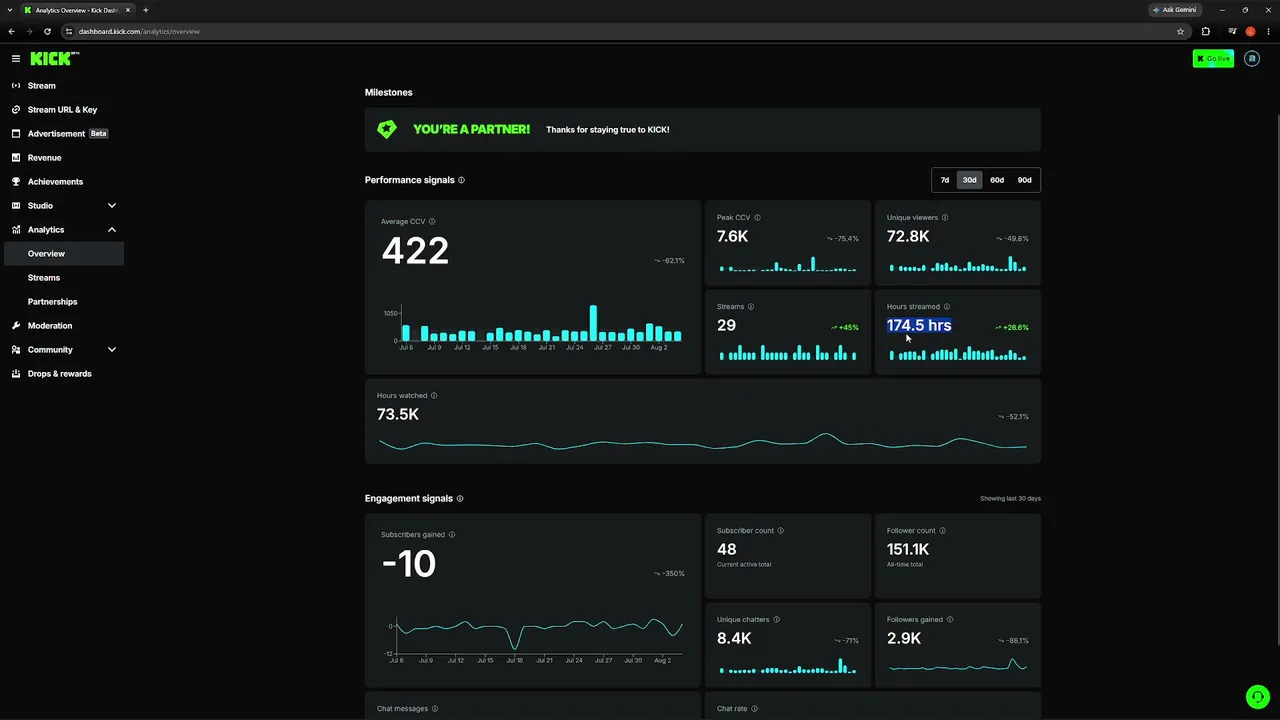Click info icon beside Streams card title

[751, 307]
